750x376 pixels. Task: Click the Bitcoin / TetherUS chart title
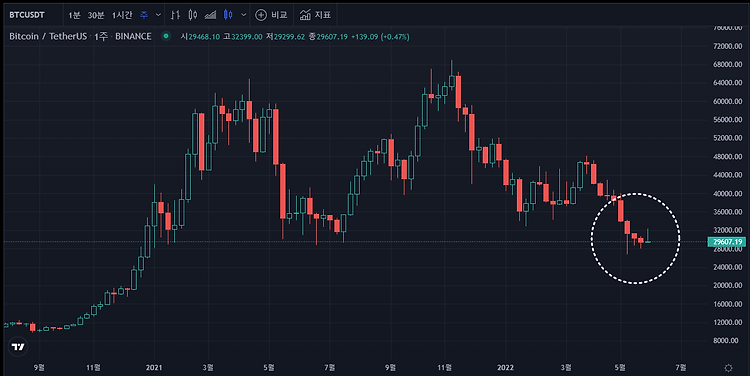(x=48, y=36)
